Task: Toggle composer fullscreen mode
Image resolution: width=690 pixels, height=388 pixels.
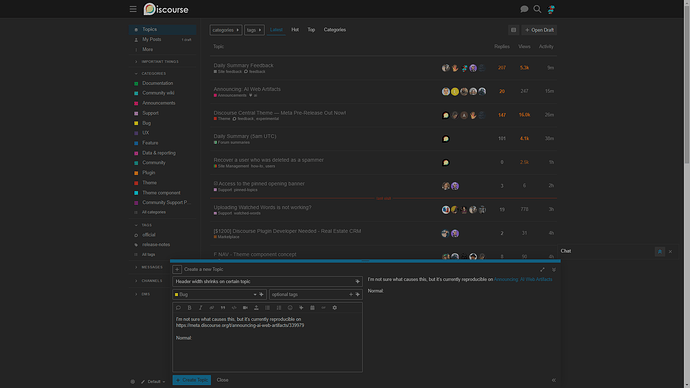Action: point(542,270)
